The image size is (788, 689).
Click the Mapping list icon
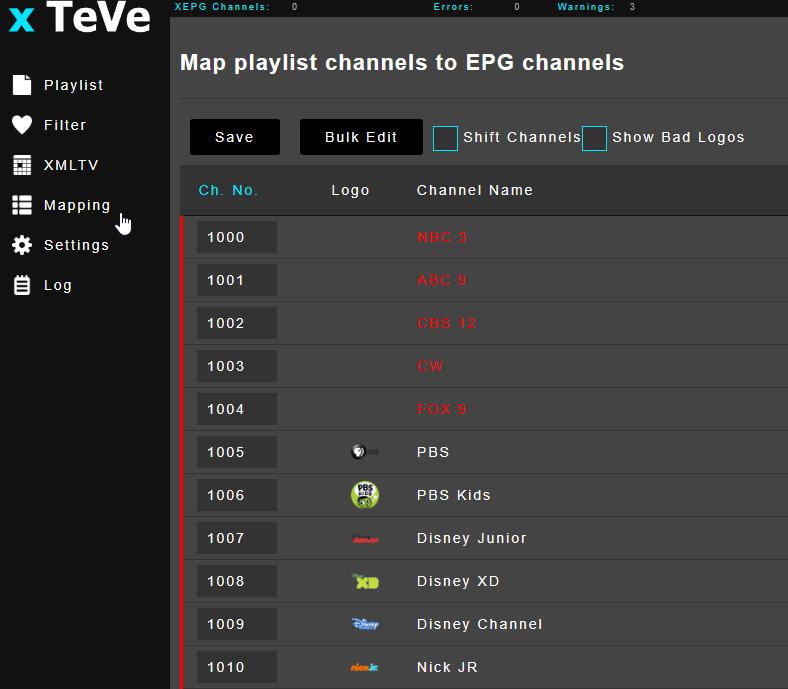pyautogui.click(x=22, y=205)
